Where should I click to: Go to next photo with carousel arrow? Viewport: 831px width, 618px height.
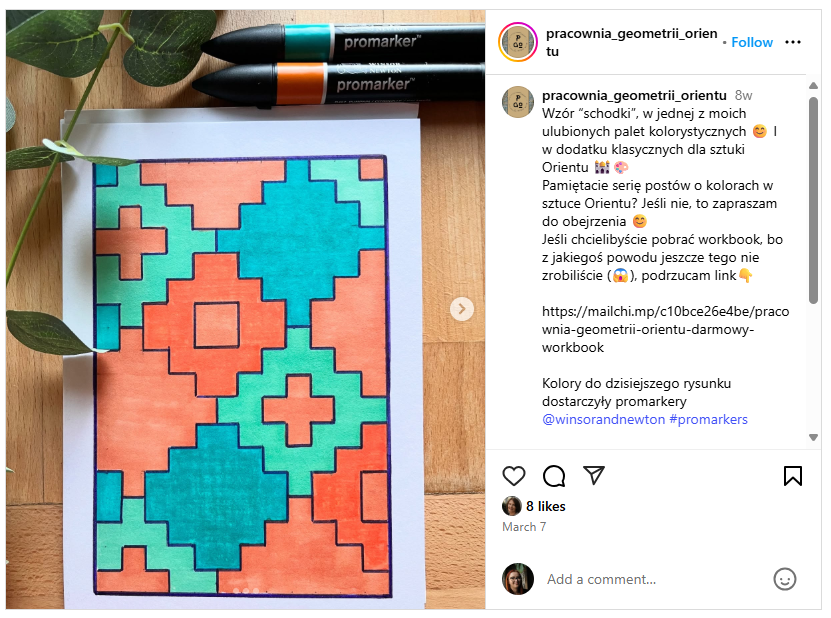click(462, 309)
